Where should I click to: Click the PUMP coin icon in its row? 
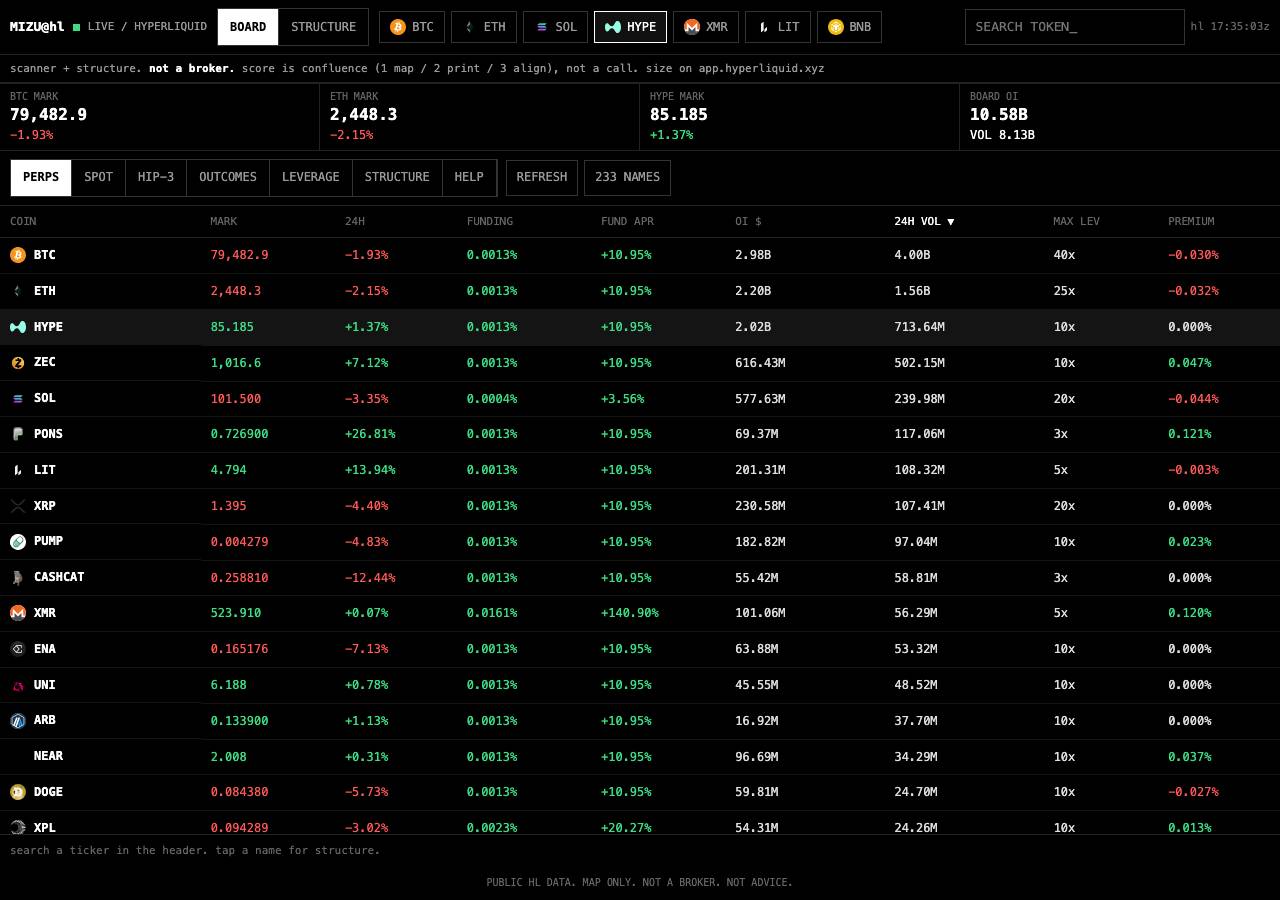click(x=17, y=542)
